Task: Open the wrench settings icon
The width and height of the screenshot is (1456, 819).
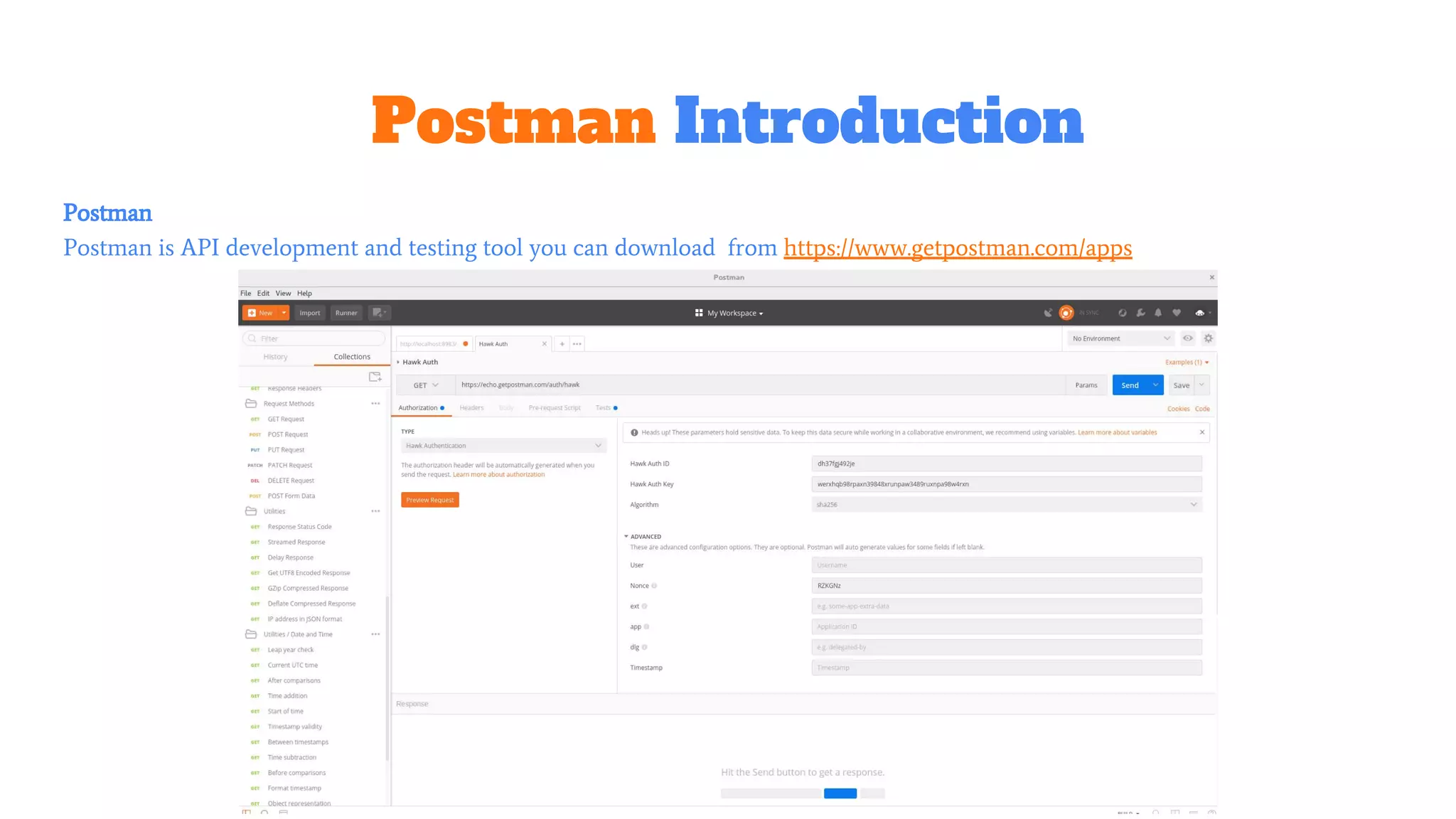Action: tap(1140, 313)
